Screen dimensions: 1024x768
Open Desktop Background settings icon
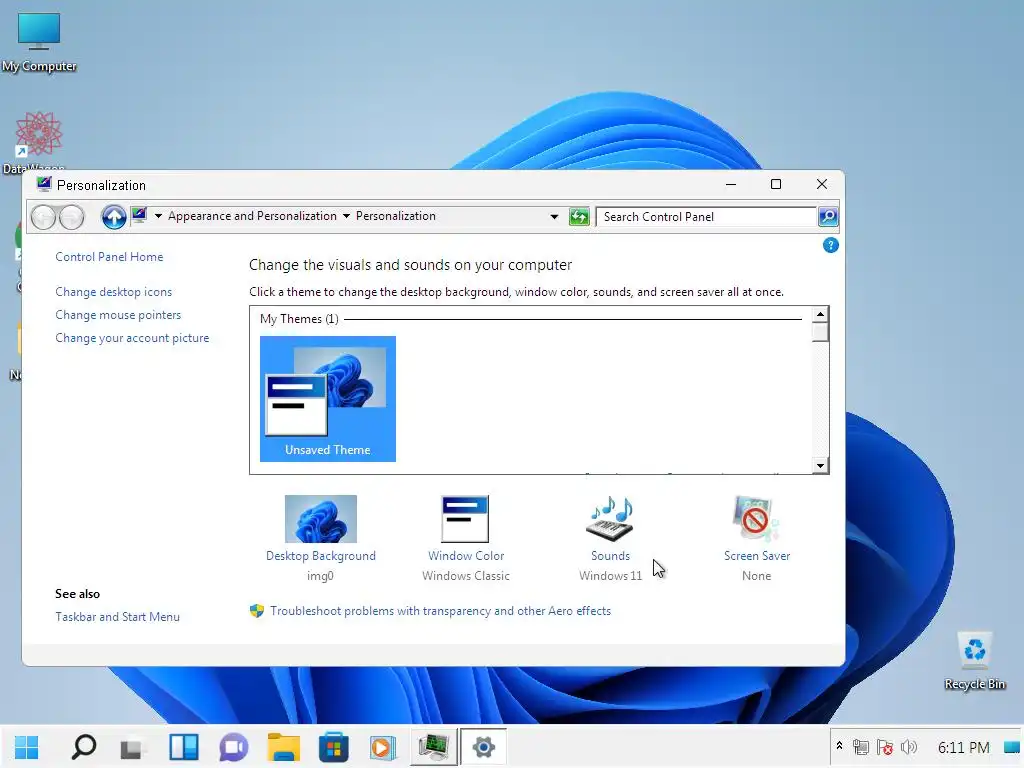point(321,519)
